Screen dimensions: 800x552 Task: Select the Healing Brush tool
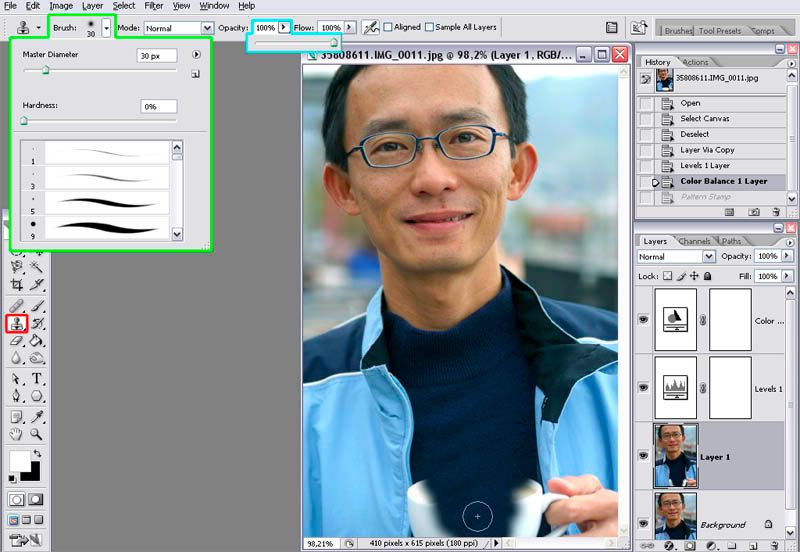point(17,306)
